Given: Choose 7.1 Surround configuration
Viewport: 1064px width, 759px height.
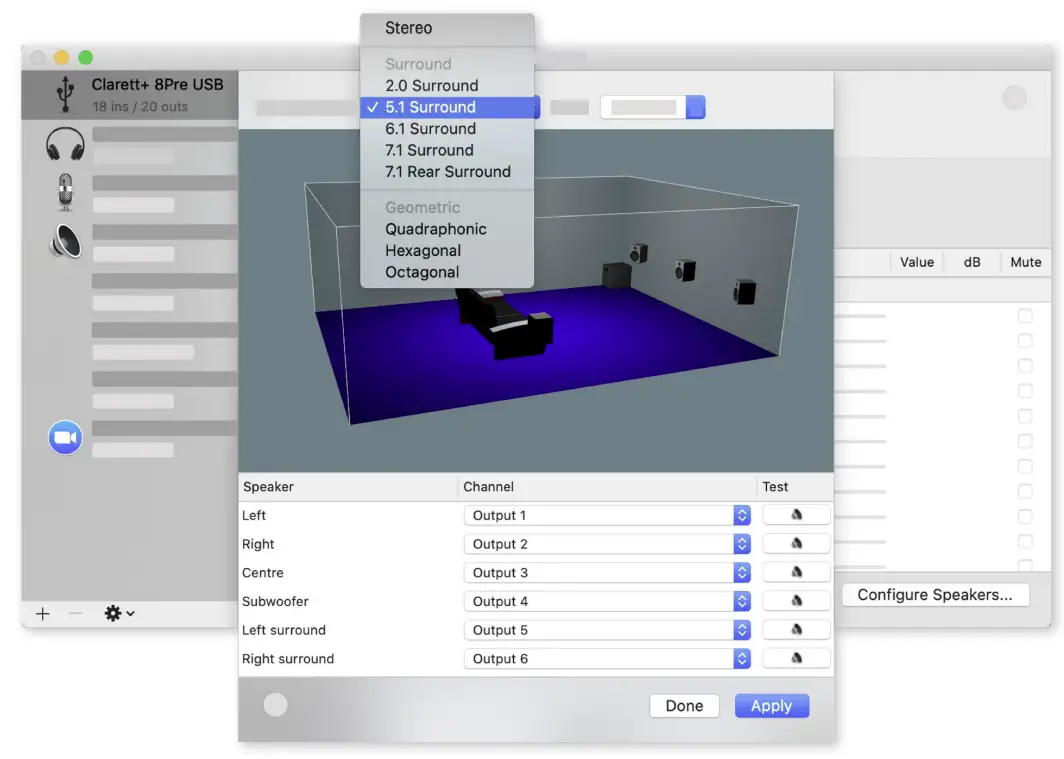Looking at the screenshot, I should point(447,151).
